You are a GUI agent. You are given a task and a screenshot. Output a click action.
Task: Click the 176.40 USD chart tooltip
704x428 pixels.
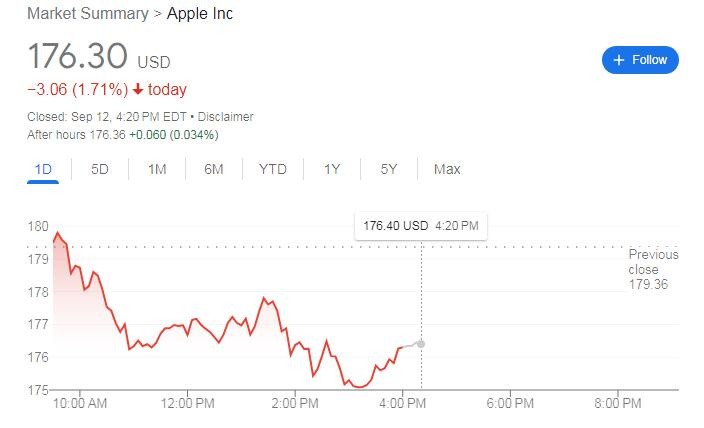420,226
